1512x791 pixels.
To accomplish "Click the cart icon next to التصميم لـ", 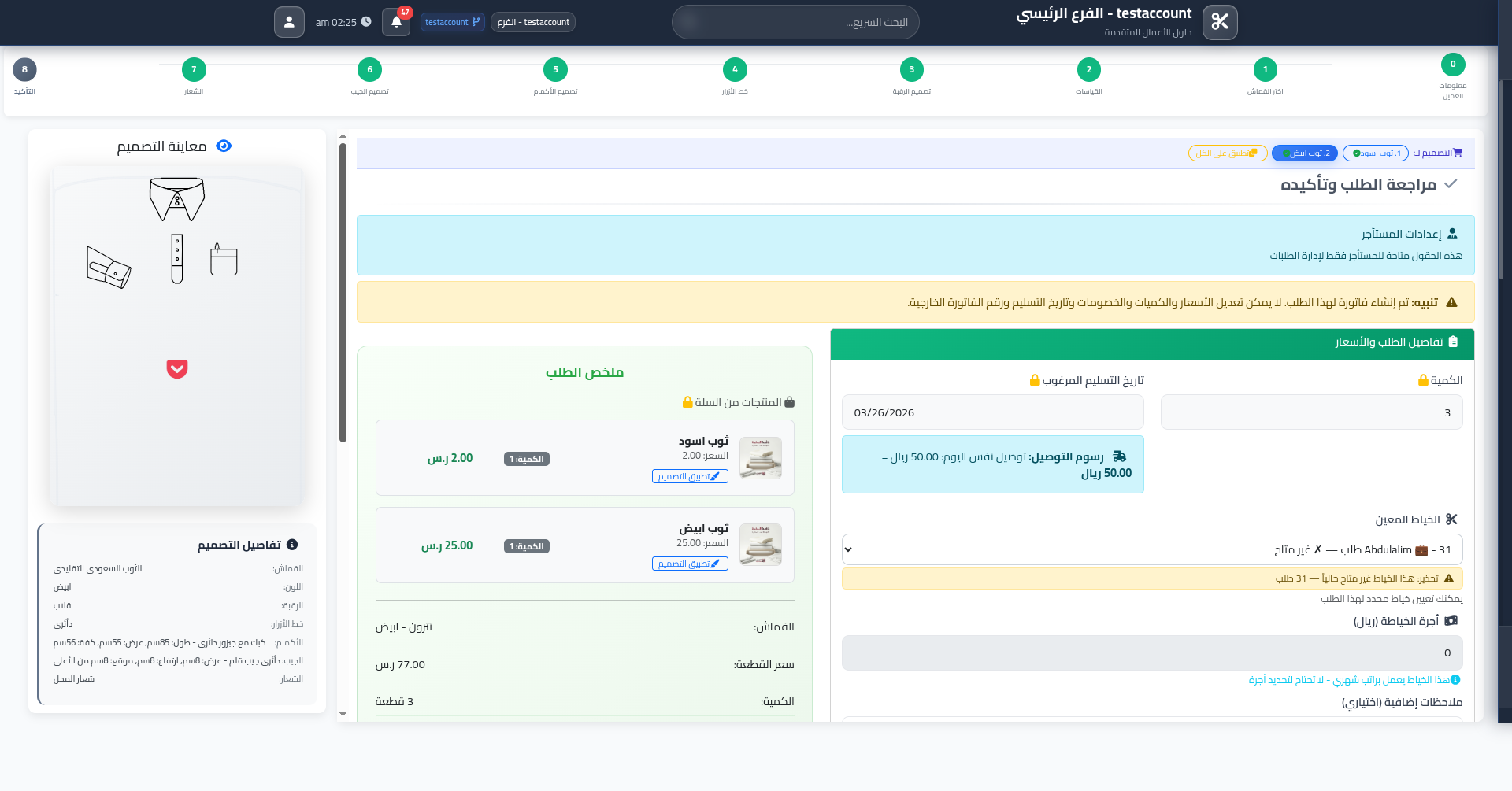I will tap(1458, 152).
